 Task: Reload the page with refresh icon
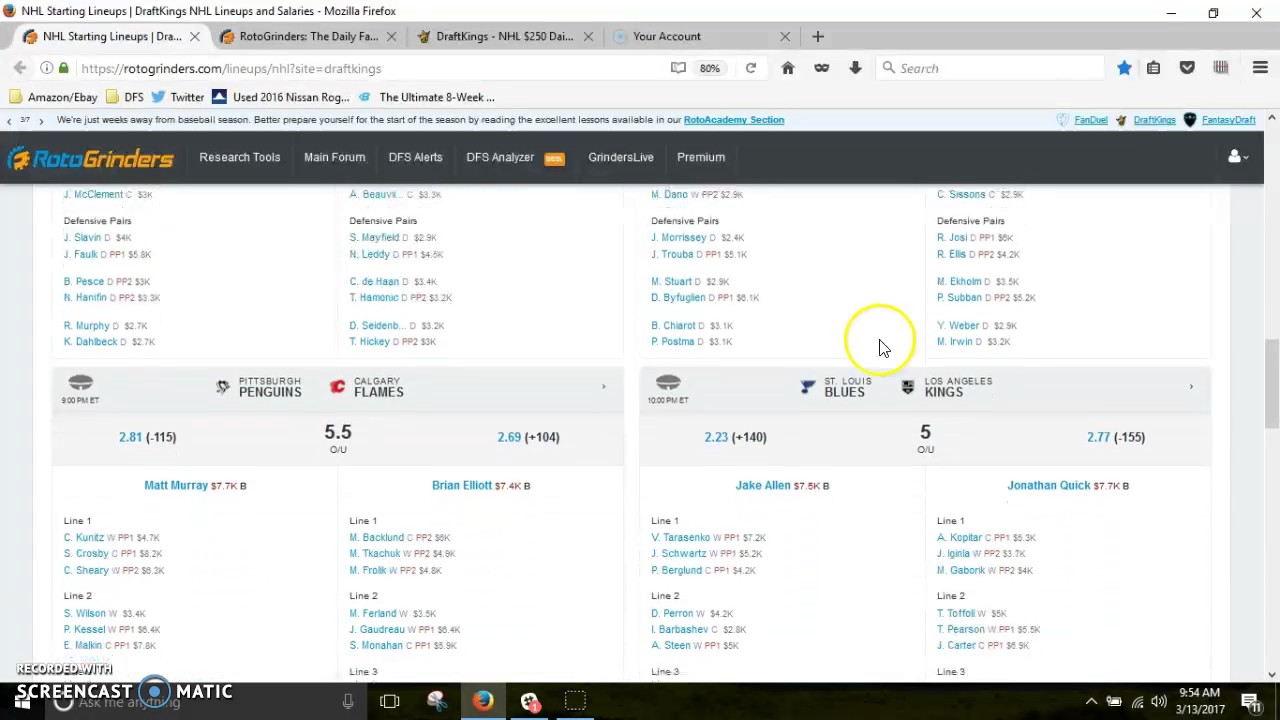(x=750, y=68)
